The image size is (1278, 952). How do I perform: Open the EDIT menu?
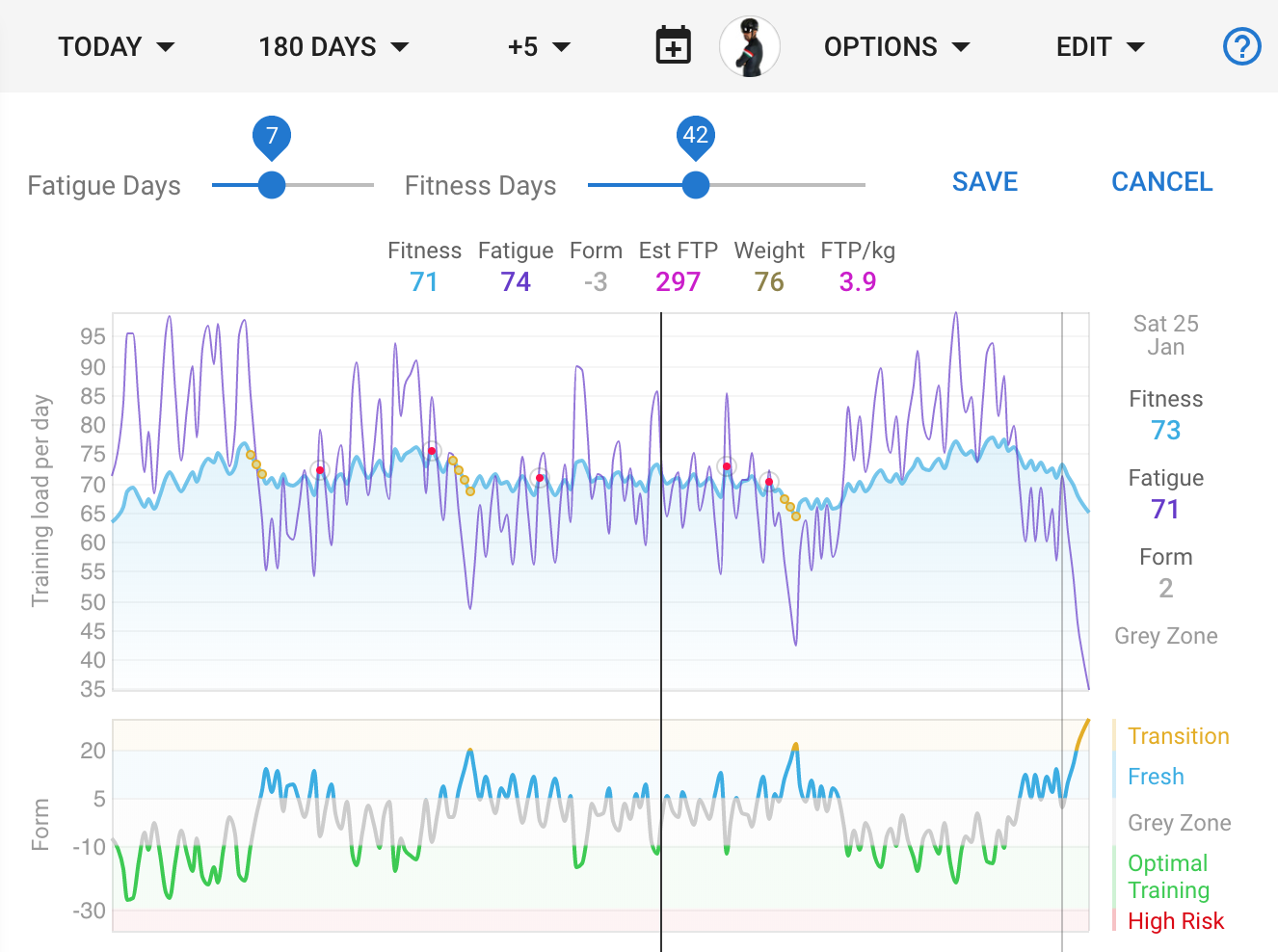pyautogui.click(x=1100, y=46)
